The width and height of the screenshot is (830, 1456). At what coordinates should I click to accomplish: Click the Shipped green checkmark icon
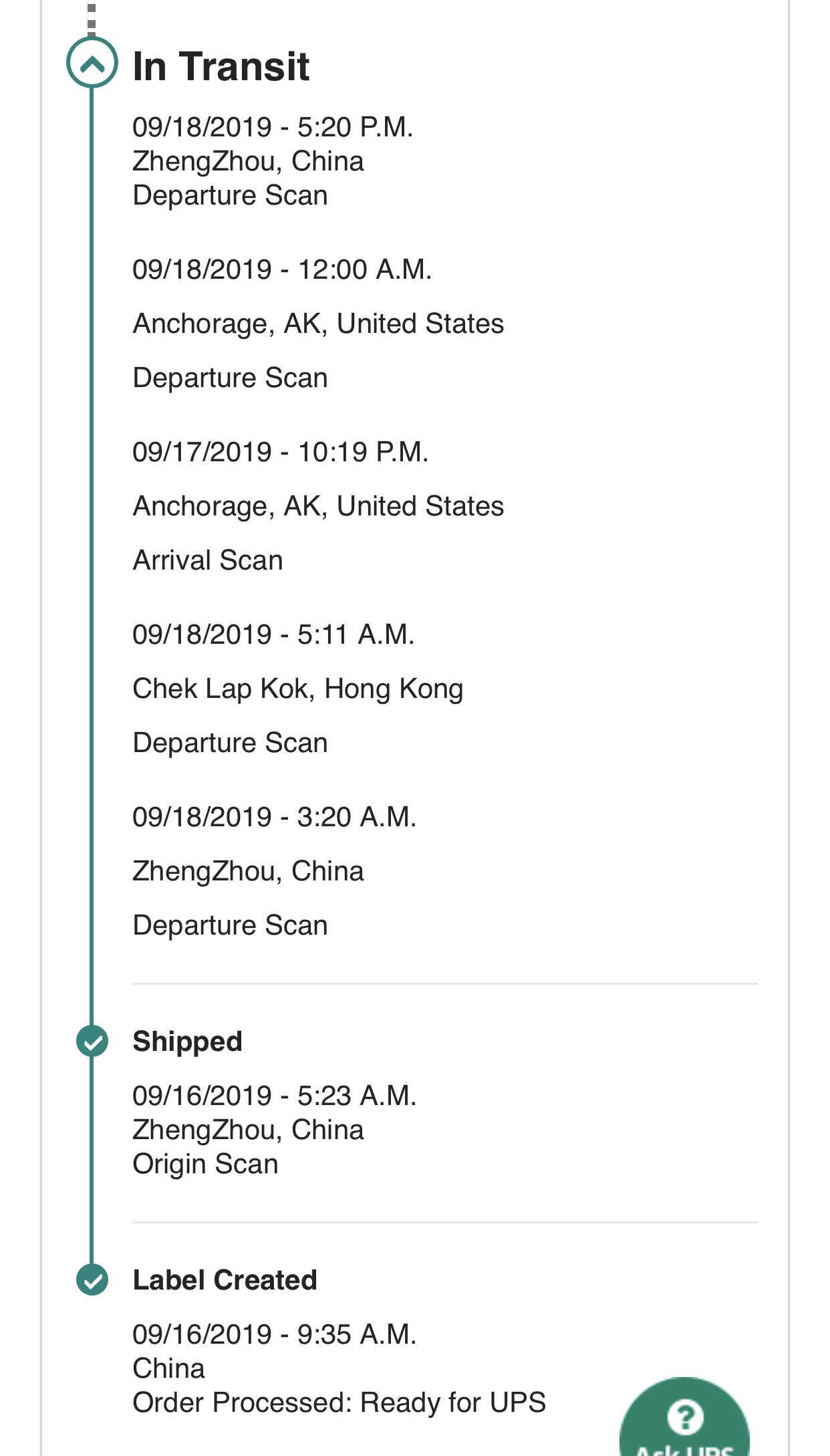coord(92,1041)
